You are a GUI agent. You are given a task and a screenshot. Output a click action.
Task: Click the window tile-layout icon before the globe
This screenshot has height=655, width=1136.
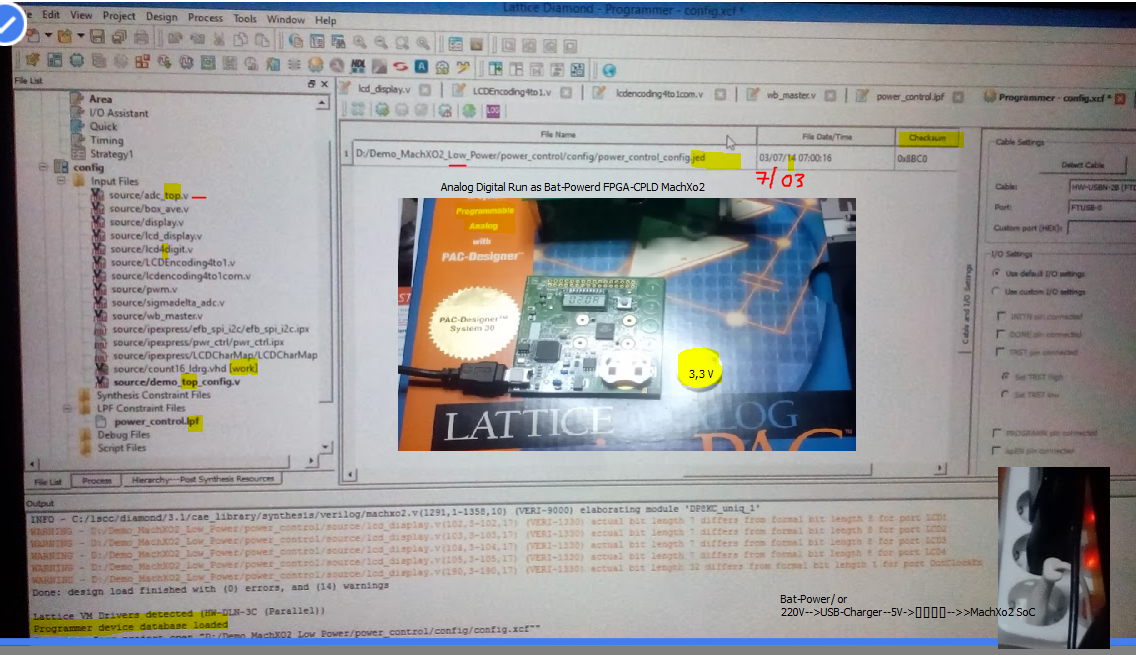[x=577, y=70]
